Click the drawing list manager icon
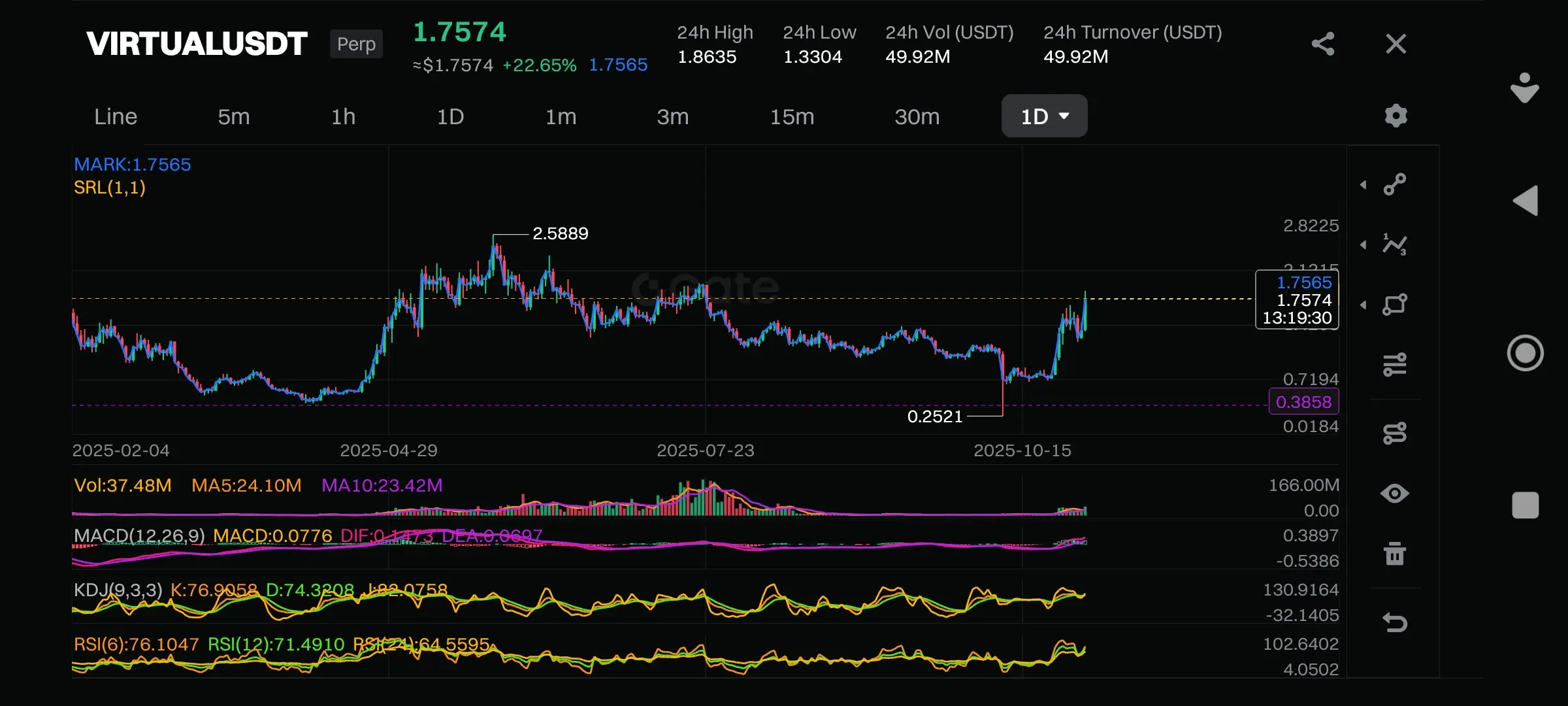 pyautogui.click(x=1395, y=433)
